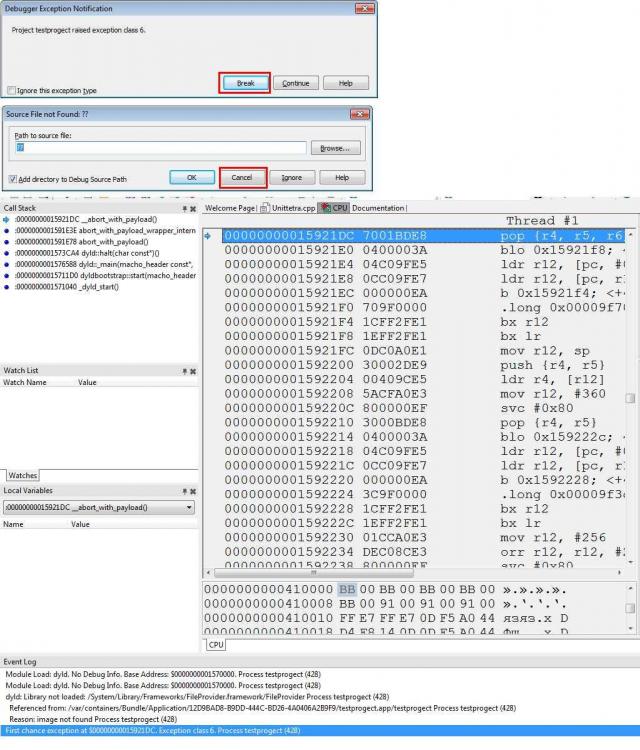The width and height of the screenshot is (640, 750).
Task: Select memory dump row 0000000000410000
Action: [x=386, y=589]
